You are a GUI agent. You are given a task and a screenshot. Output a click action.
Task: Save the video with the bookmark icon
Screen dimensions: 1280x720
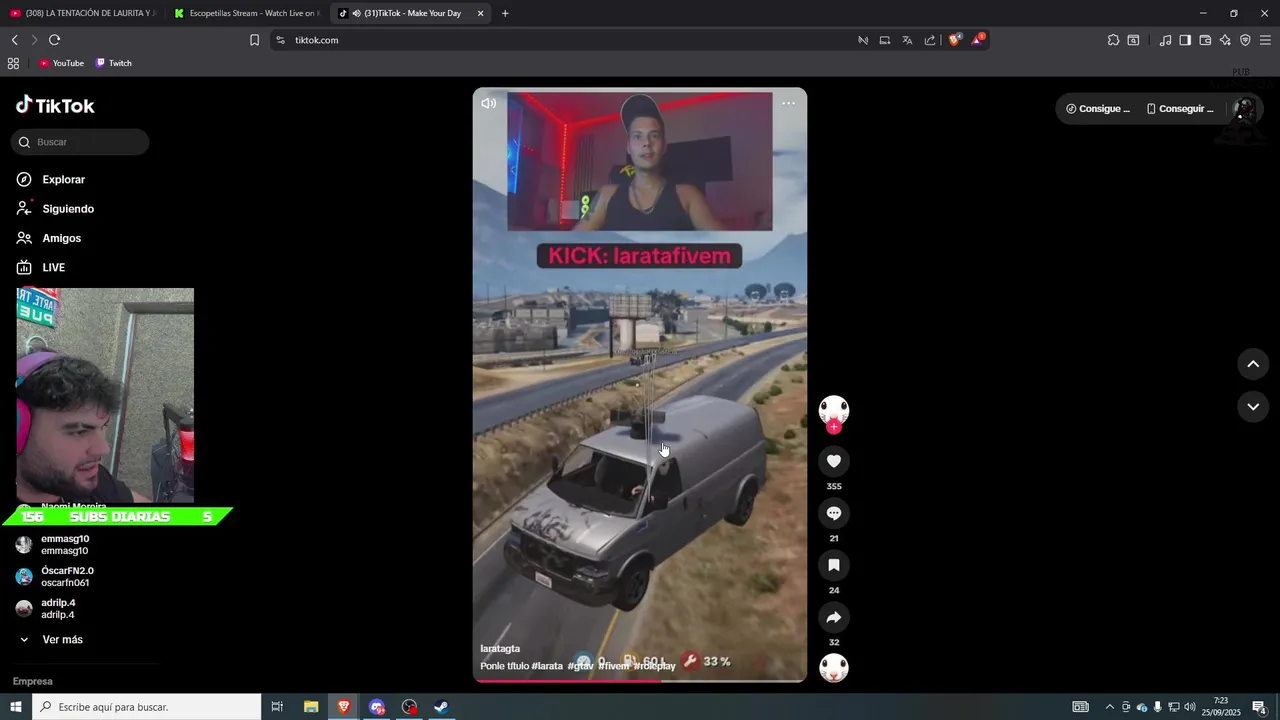[x=834, y=565]
